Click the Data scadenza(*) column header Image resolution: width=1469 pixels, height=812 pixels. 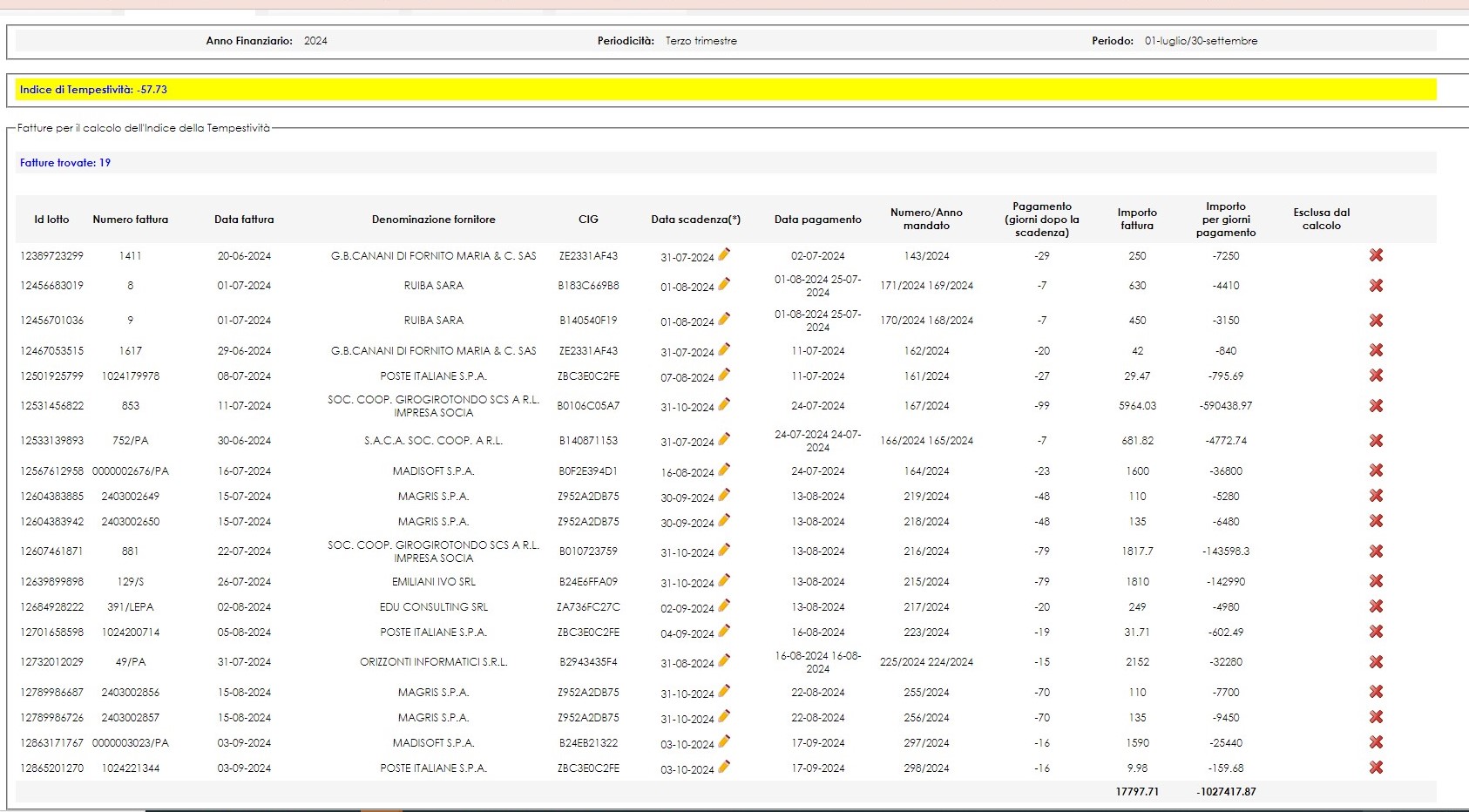pos(695,220)
